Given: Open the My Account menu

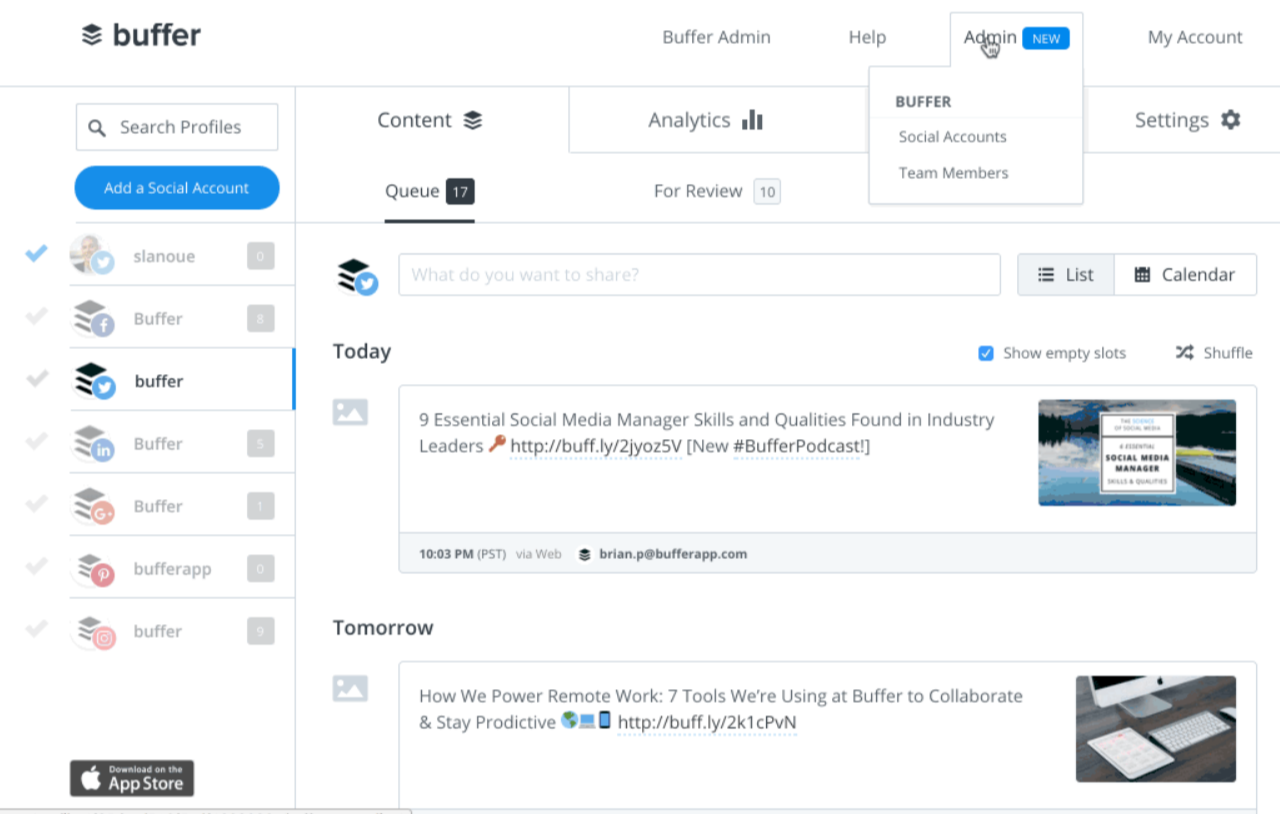Looking at the screenshot, I should [x=1195, y=38].
